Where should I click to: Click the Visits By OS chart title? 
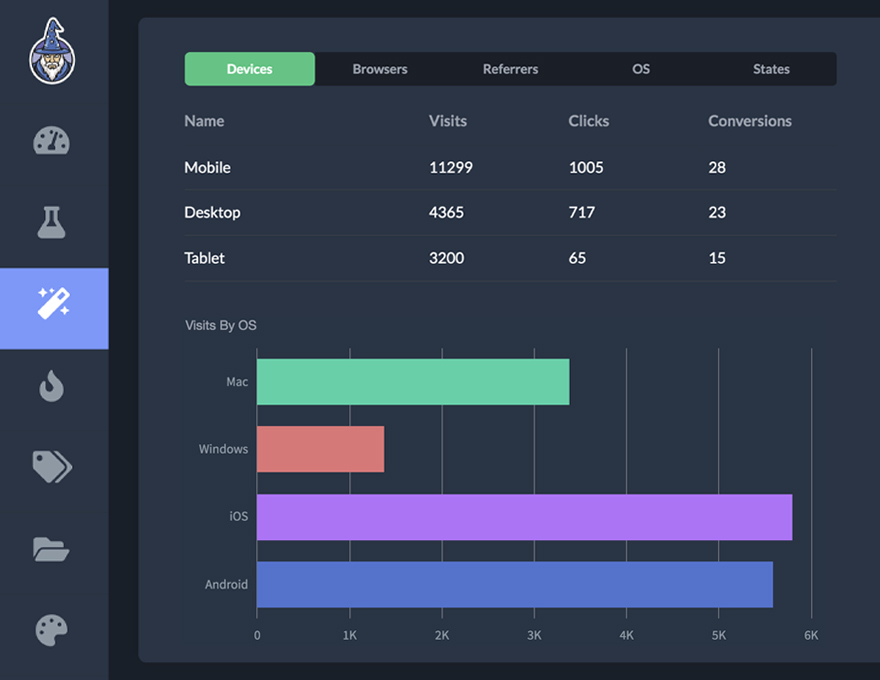click(x=220, y=325)
